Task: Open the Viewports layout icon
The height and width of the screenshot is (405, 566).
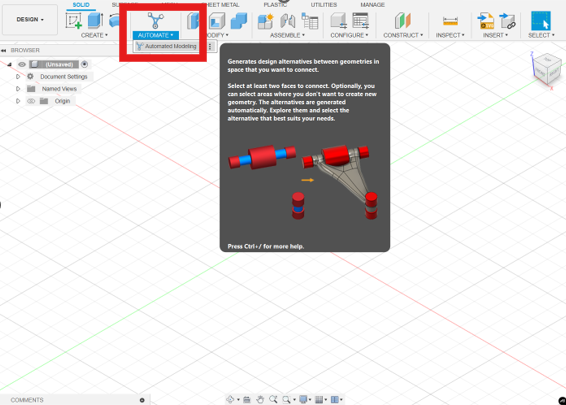Action: pos(335,399)
